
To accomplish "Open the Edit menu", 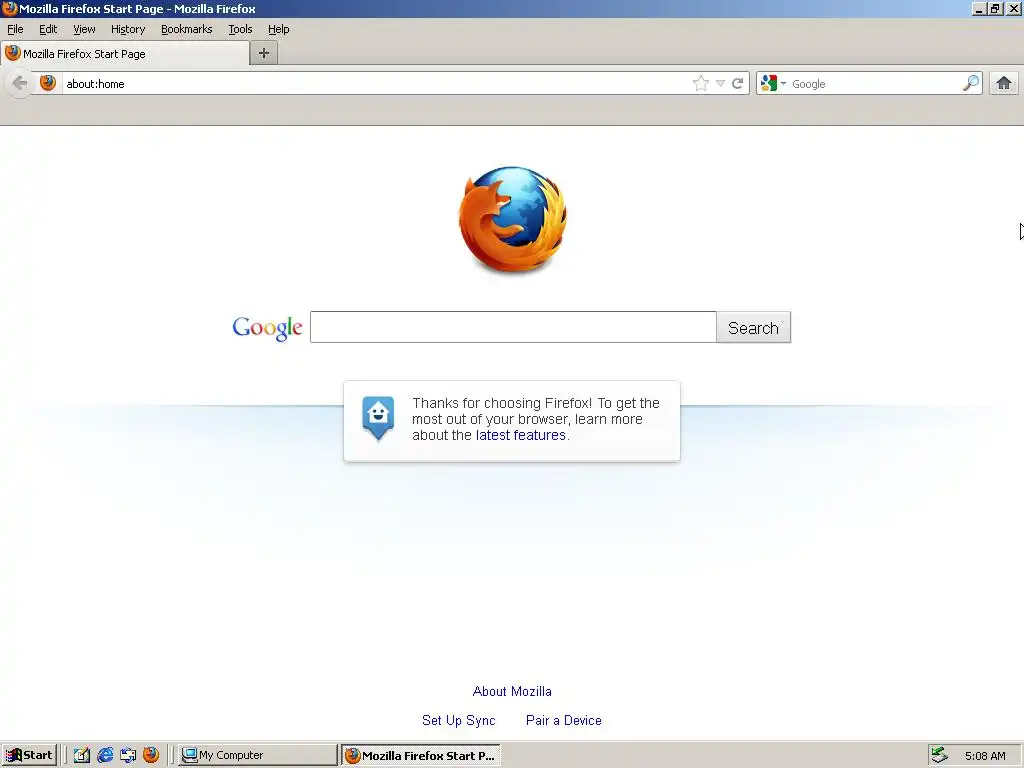I will 48,29.
